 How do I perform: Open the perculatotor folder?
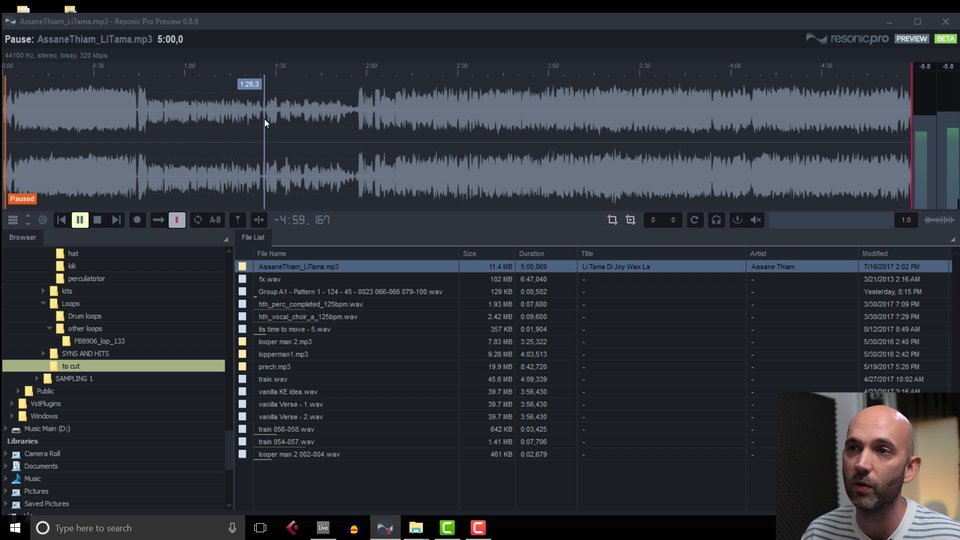tap(86, 279)
